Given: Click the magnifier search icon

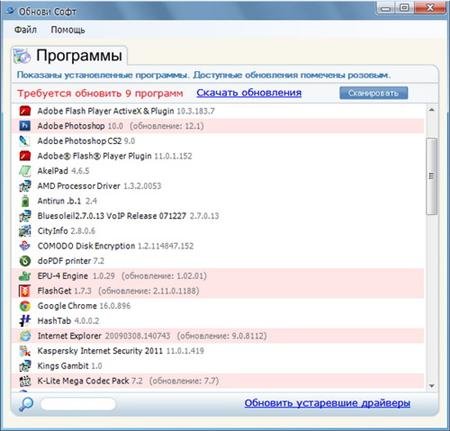Looking at the screenshot, I should (26, 404).
